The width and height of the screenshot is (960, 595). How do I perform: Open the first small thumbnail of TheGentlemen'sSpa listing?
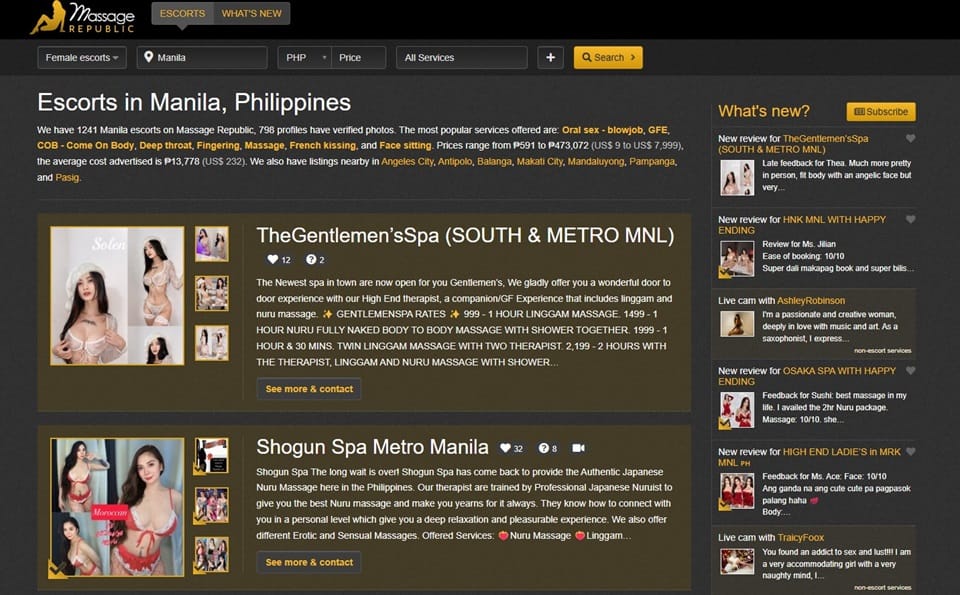[x=212, y=244]
